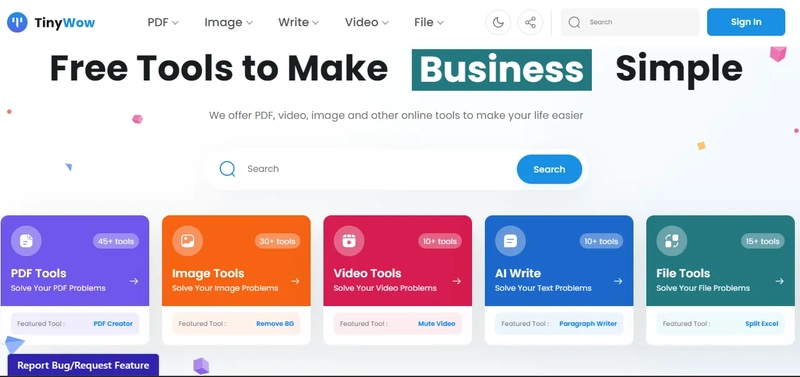Open the AI Write card title

pyautogui.click(x=518, y=273)
